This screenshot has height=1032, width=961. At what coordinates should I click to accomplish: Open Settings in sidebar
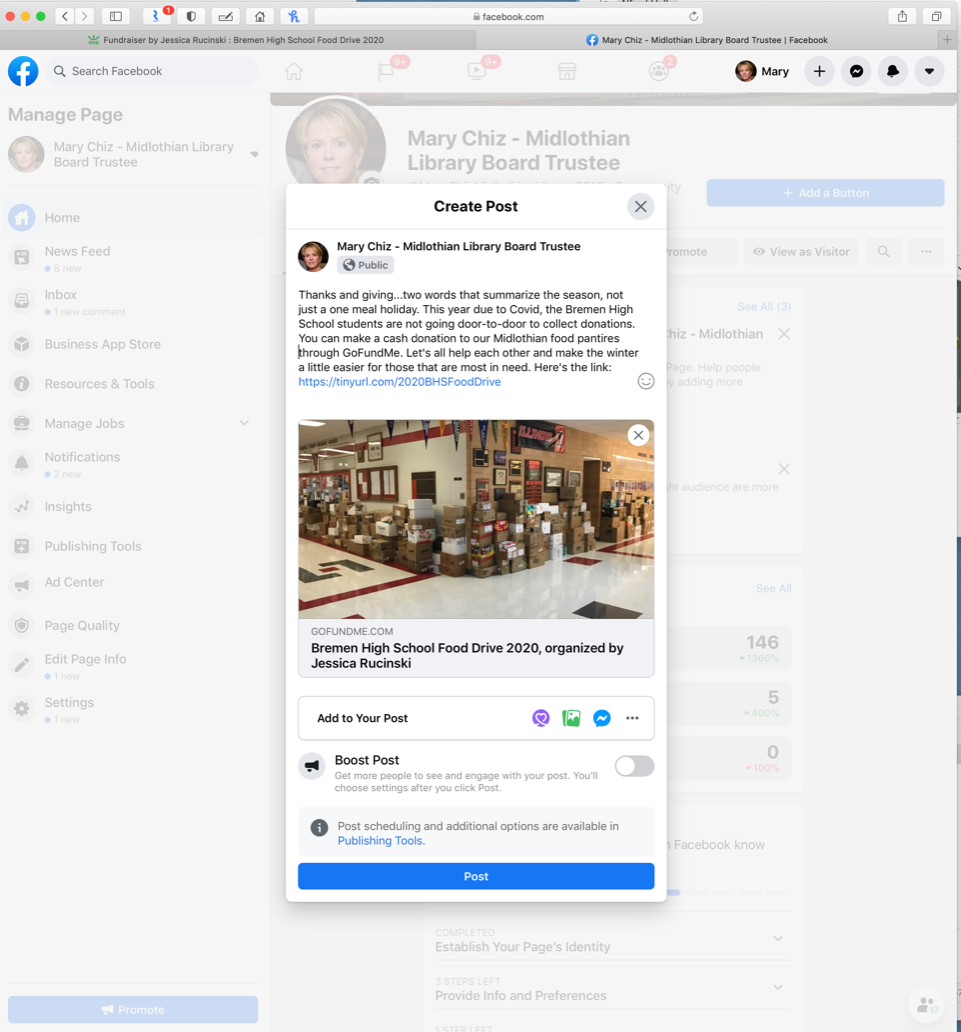(134, 710)
